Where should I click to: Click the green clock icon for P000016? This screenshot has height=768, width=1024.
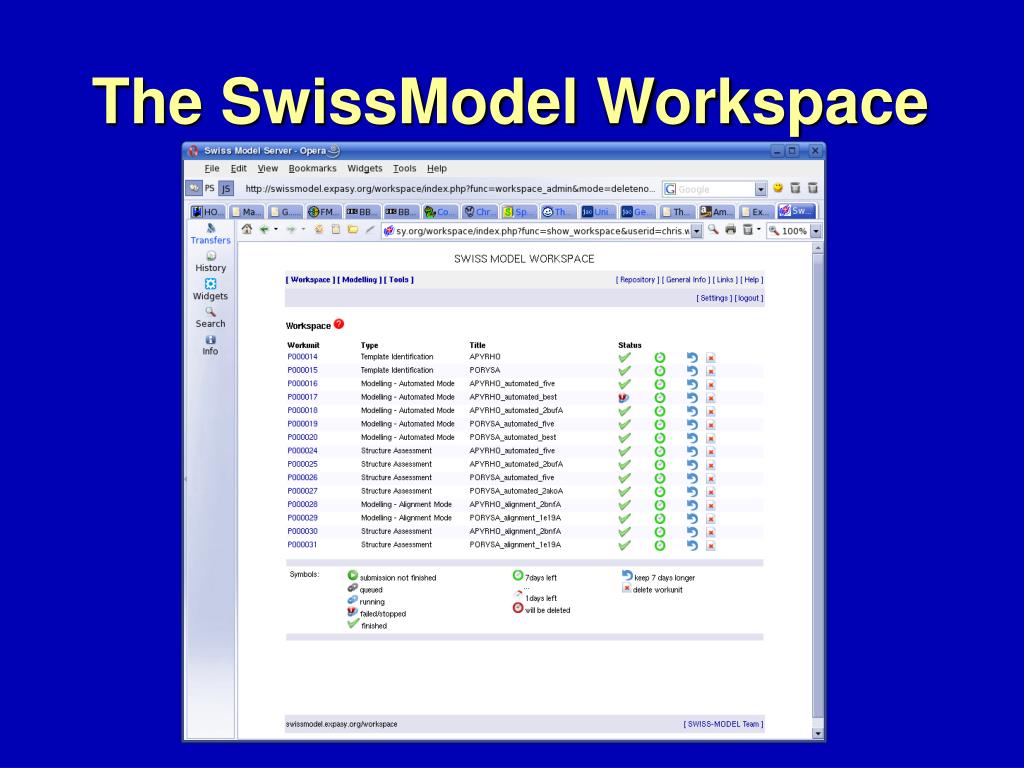point(660,385)
